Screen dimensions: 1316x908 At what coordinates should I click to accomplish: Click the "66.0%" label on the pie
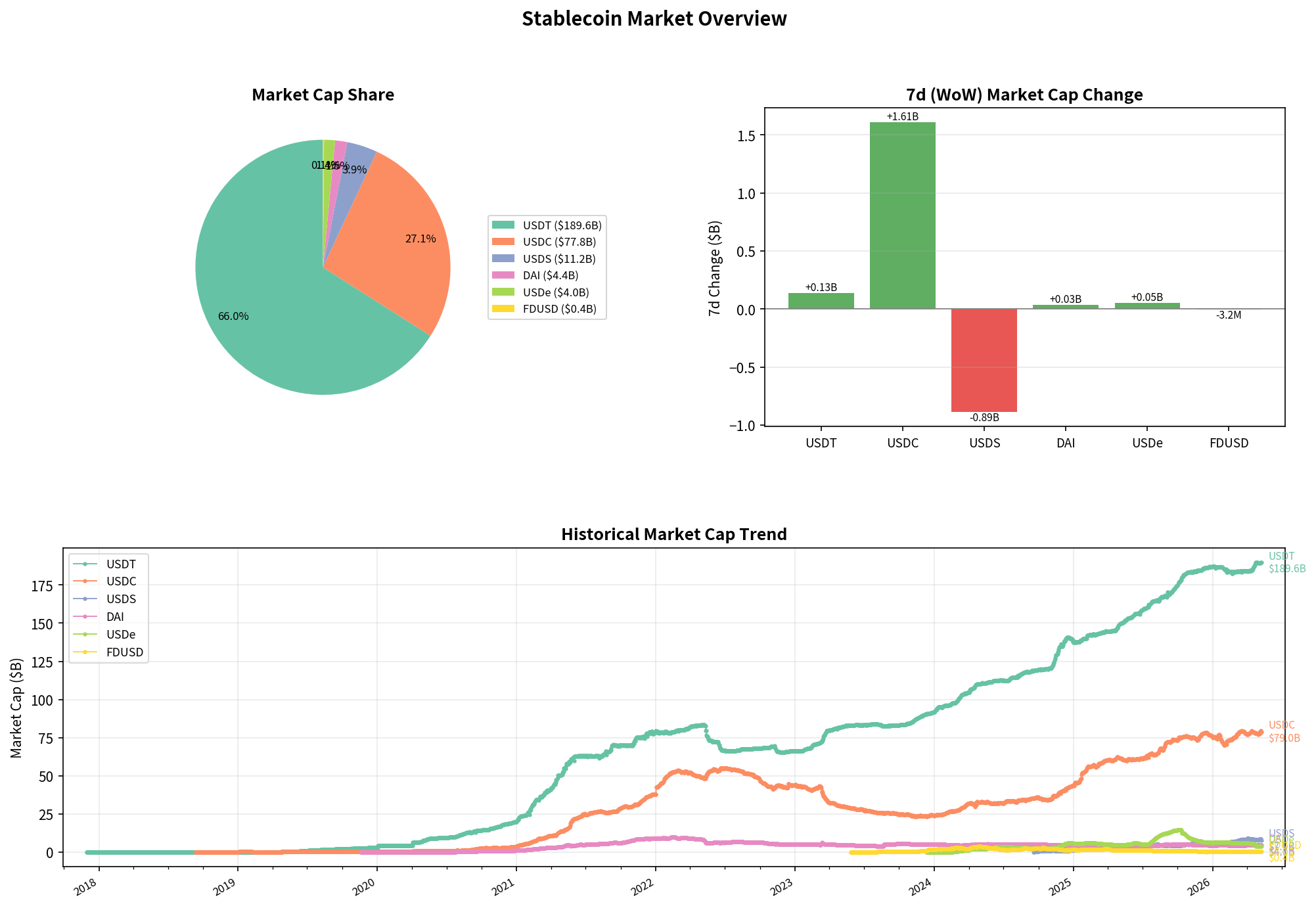point(233,317)
